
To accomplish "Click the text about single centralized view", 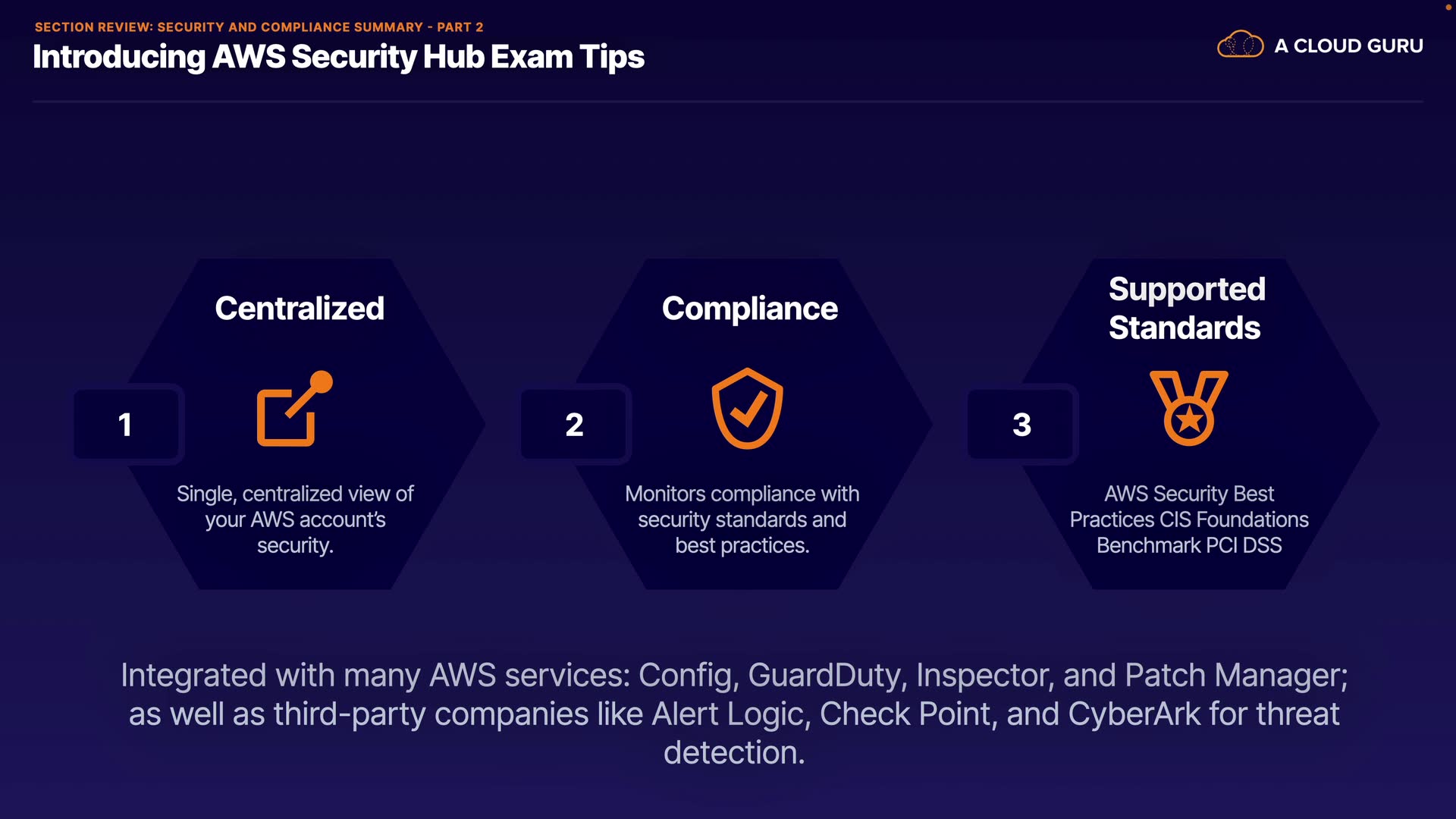I will point(295,519).
